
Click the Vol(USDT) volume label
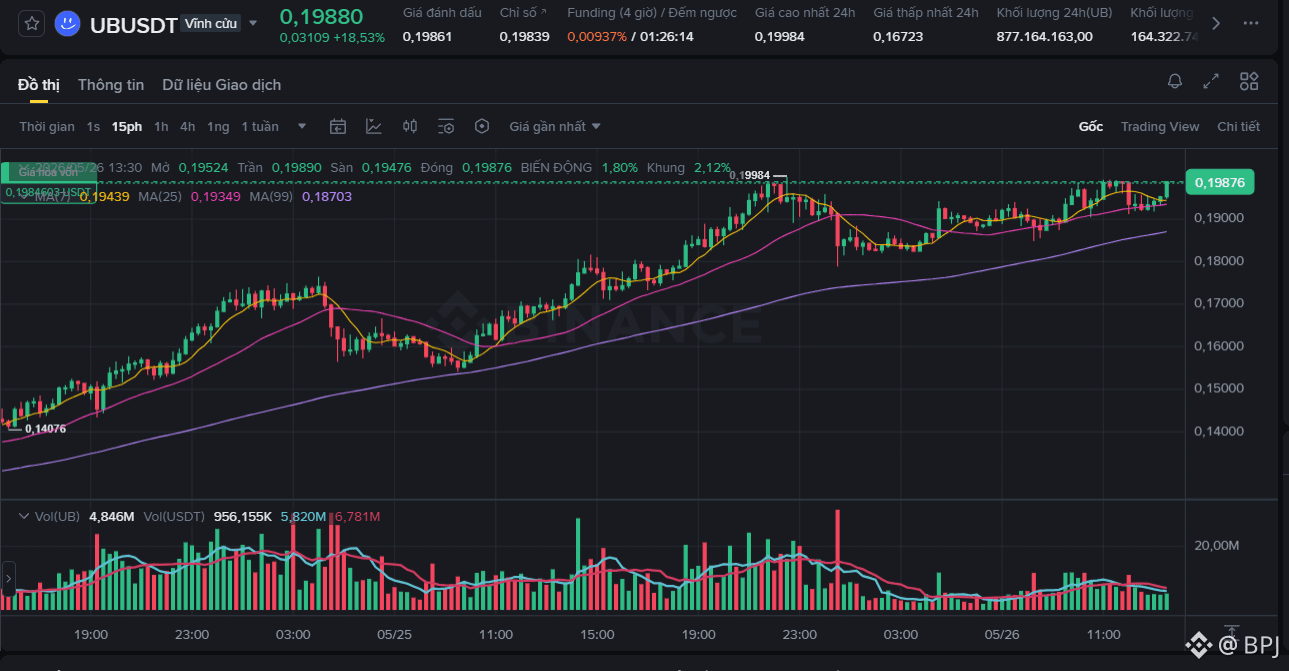click(174, 516)
